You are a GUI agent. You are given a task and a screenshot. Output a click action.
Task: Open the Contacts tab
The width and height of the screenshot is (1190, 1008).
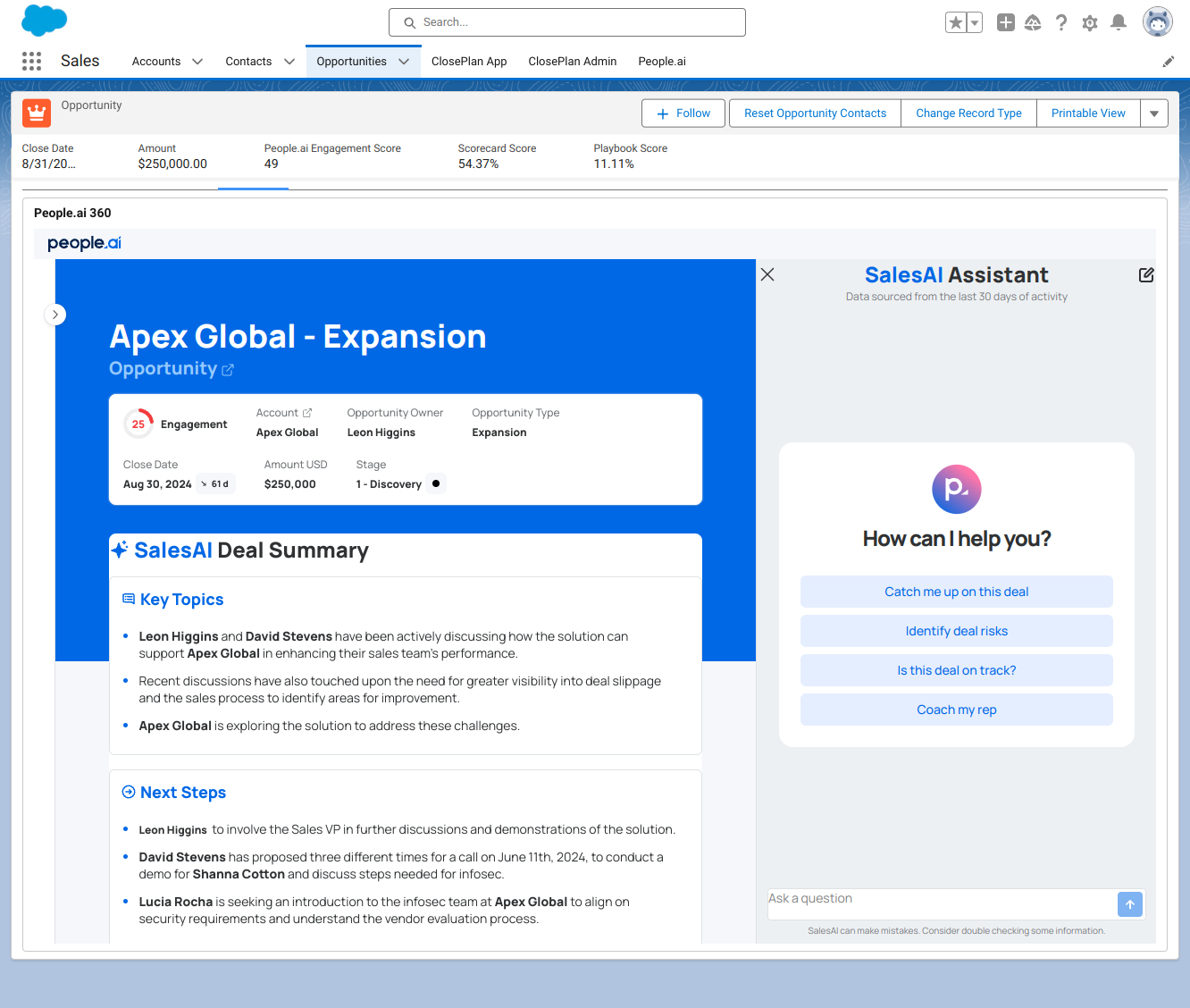248,62
